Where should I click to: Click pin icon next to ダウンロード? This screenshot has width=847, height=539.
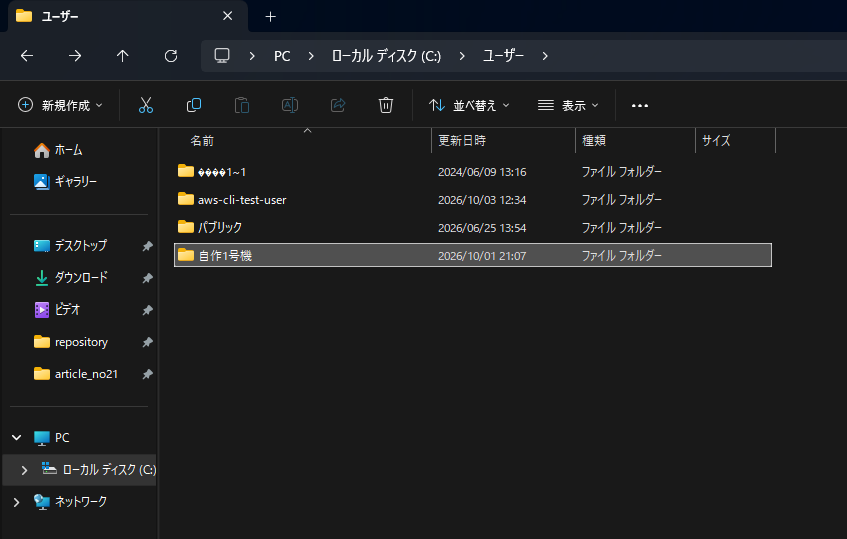pos(147,278)
